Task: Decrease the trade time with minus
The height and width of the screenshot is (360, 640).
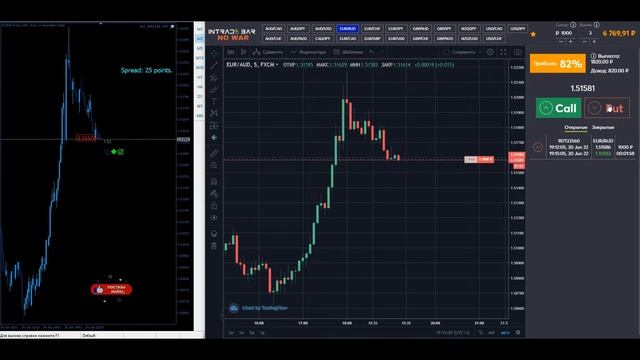Action: click(x=584, y=42)
